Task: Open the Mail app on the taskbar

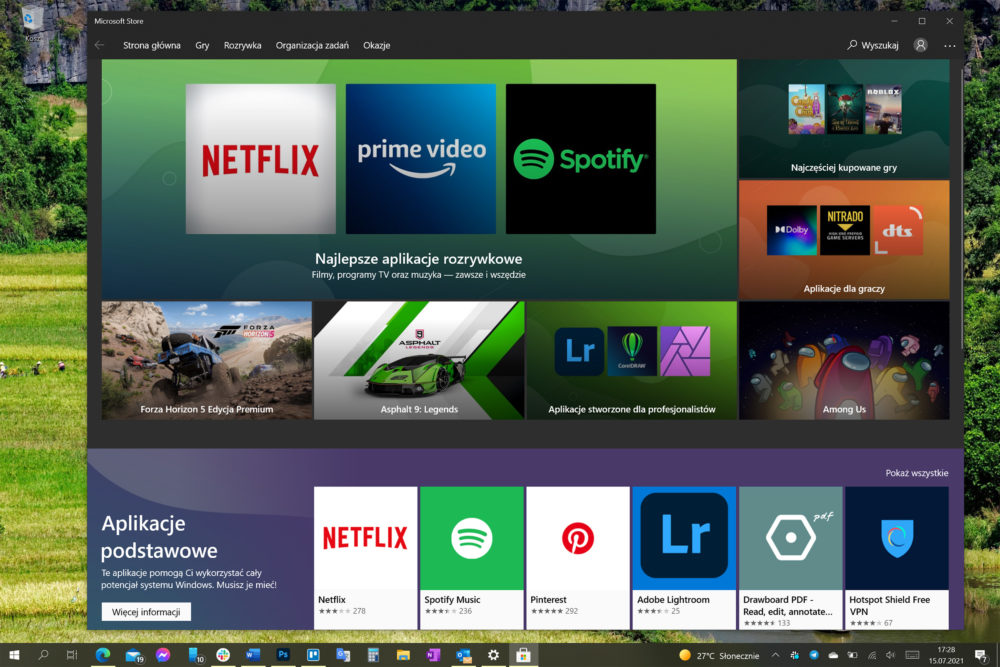Action: point(133,655)
